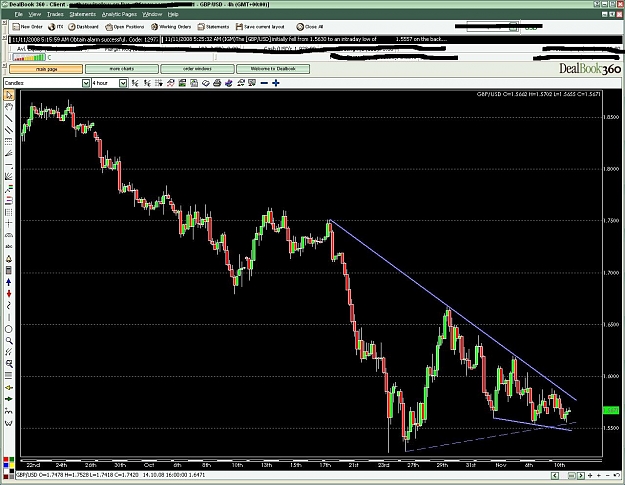Click the New Order toolbar button
The height and width of the screenshot is (485, 625).
coord(27,27)
